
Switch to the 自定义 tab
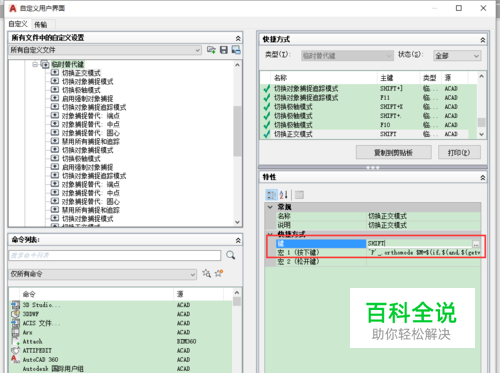pos(18,24)
